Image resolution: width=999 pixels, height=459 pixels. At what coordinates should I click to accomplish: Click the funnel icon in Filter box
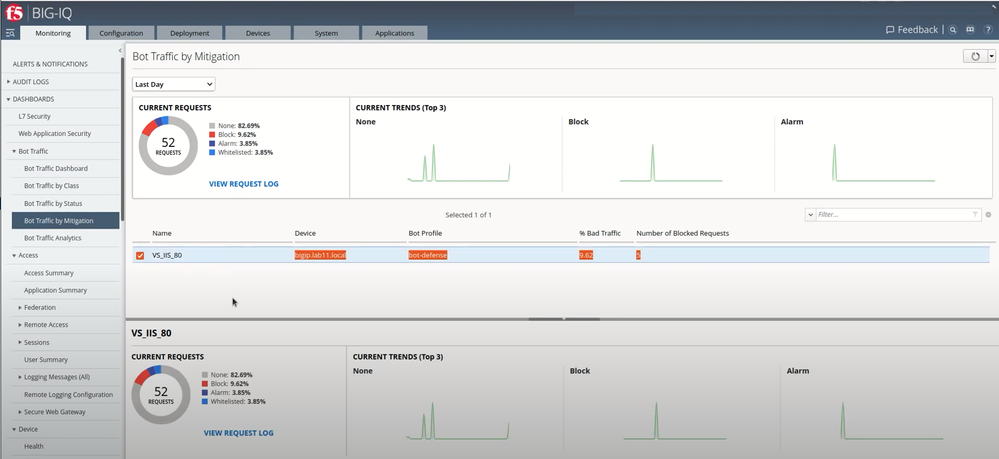pos(975,214)
